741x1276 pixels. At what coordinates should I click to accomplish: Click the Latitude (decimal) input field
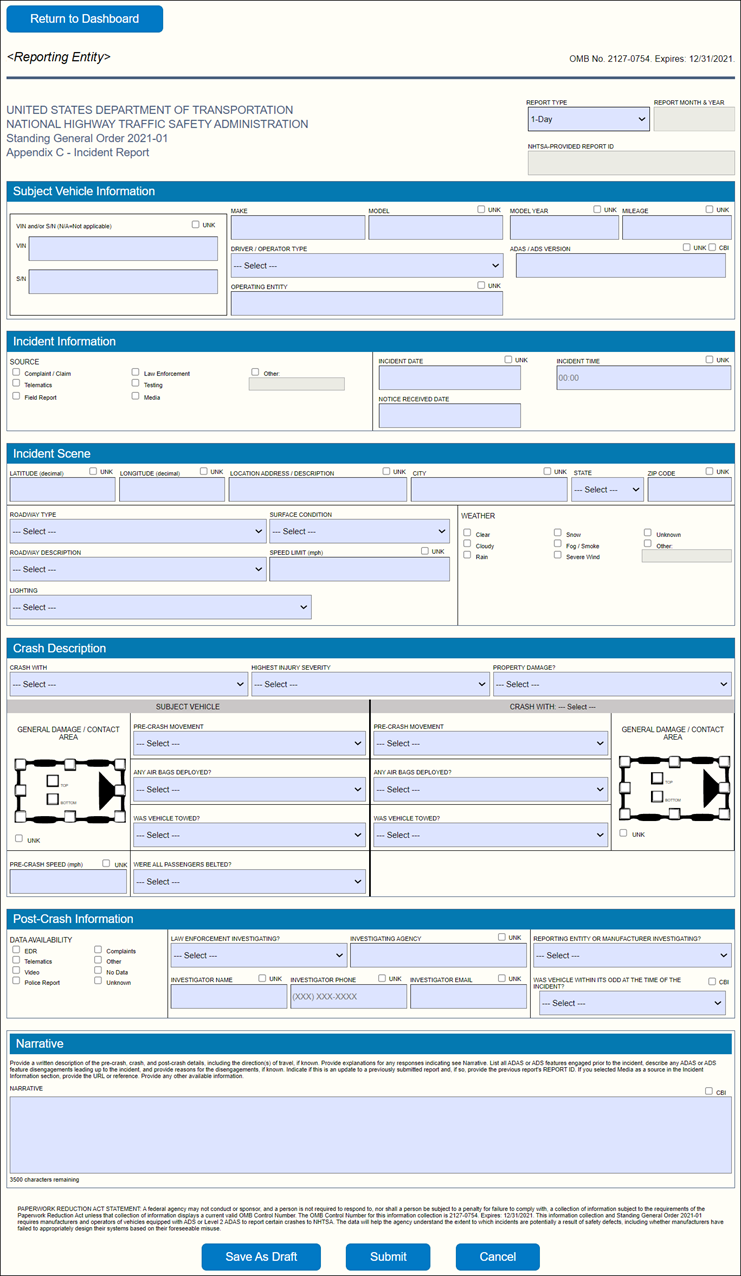tap(63, 490)
